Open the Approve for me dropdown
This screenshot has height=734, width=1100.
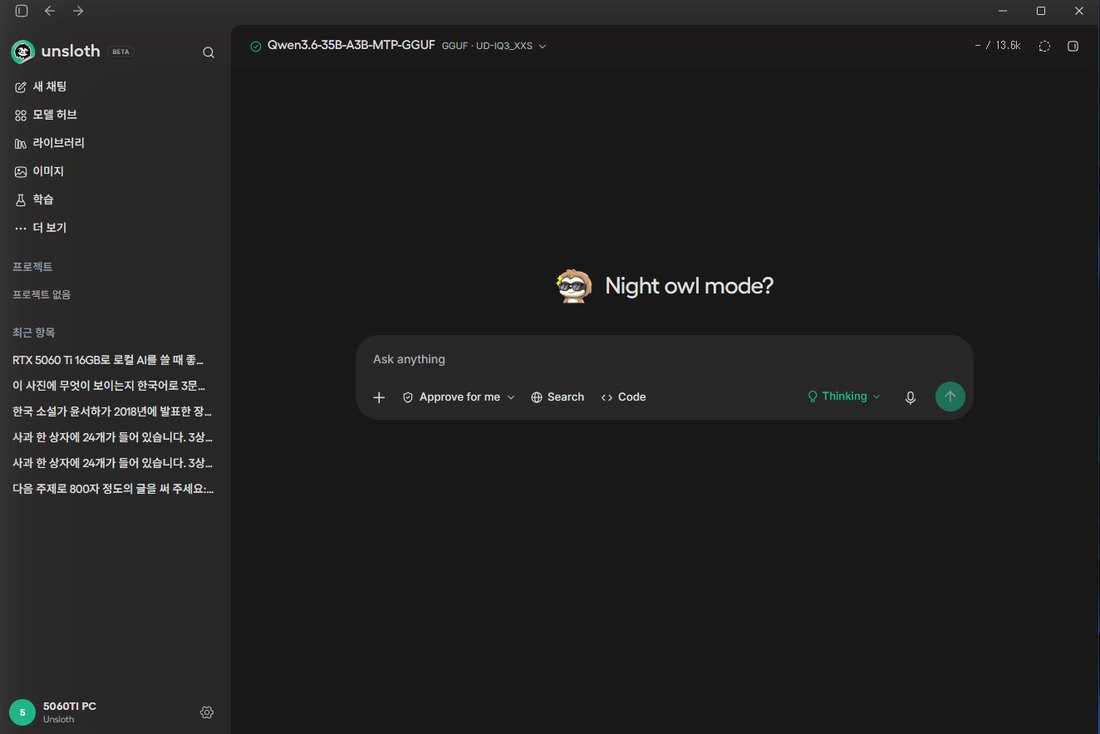459,397
